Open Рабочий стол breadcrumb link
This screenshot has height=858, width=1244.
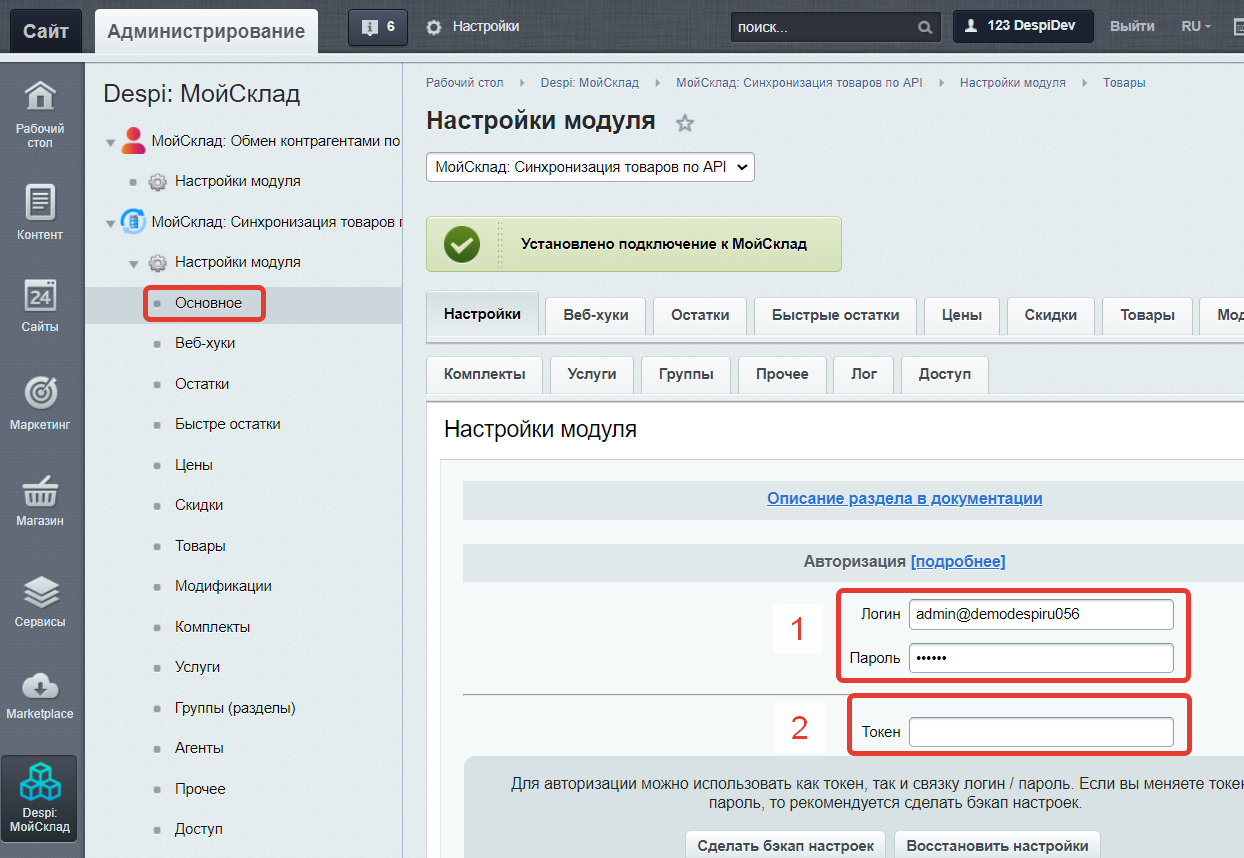[x=464, y=83]
